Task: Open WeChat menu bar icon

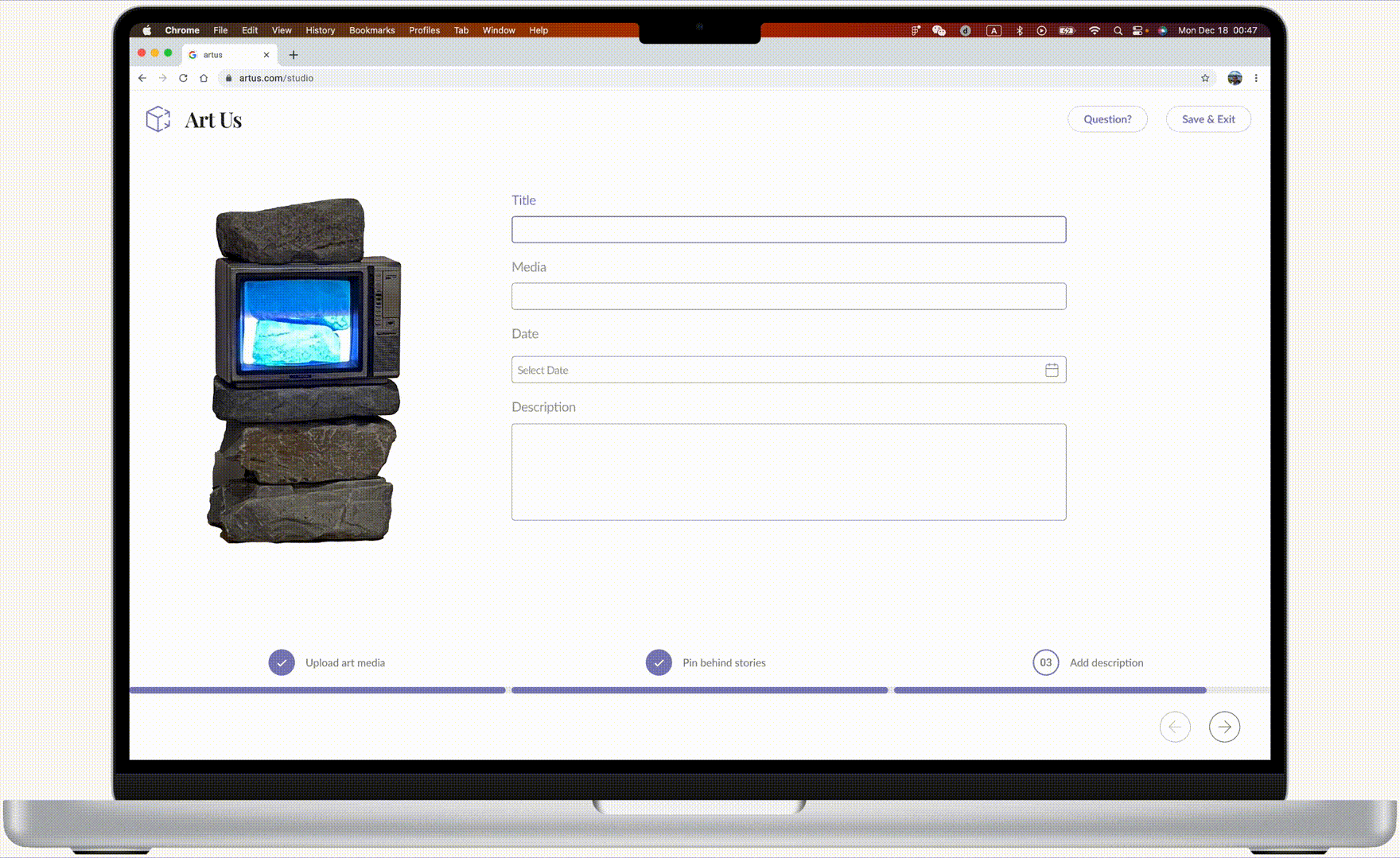Action: coord(939,30)
